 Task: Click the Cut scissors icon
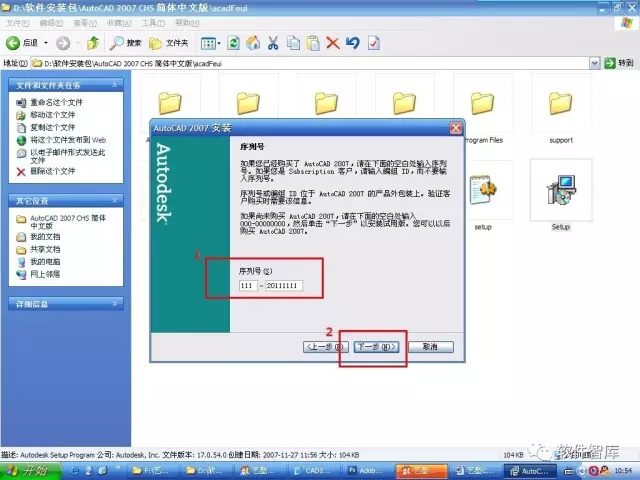(x=273, y=42)
